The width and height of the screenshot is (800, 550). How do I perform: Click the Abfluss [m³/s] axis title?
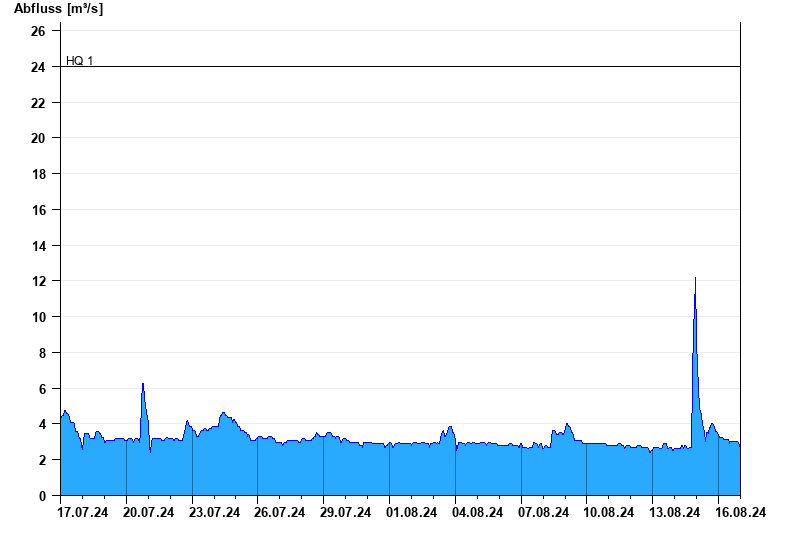pyautogui.click(x=58, y=9)
